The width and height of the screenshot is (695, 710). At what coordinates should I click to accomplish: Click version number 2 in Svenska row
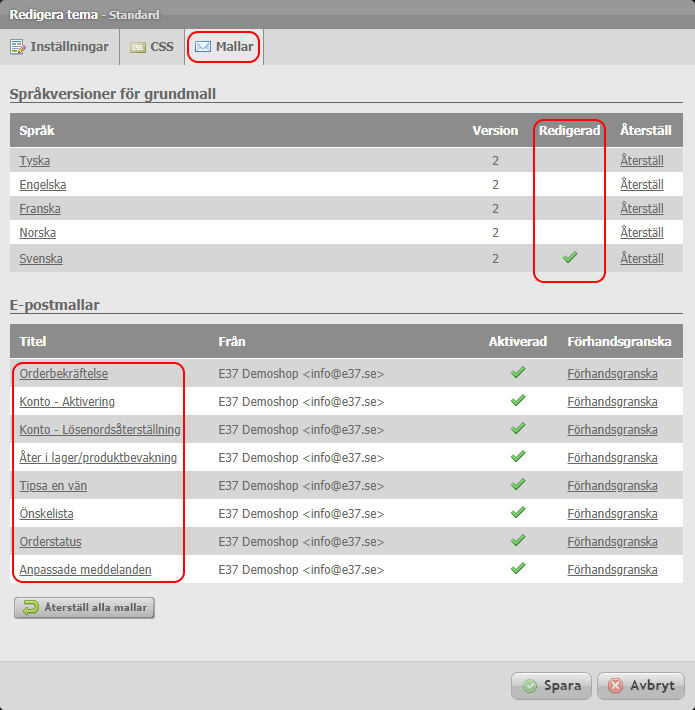click(x=495, y=259)
